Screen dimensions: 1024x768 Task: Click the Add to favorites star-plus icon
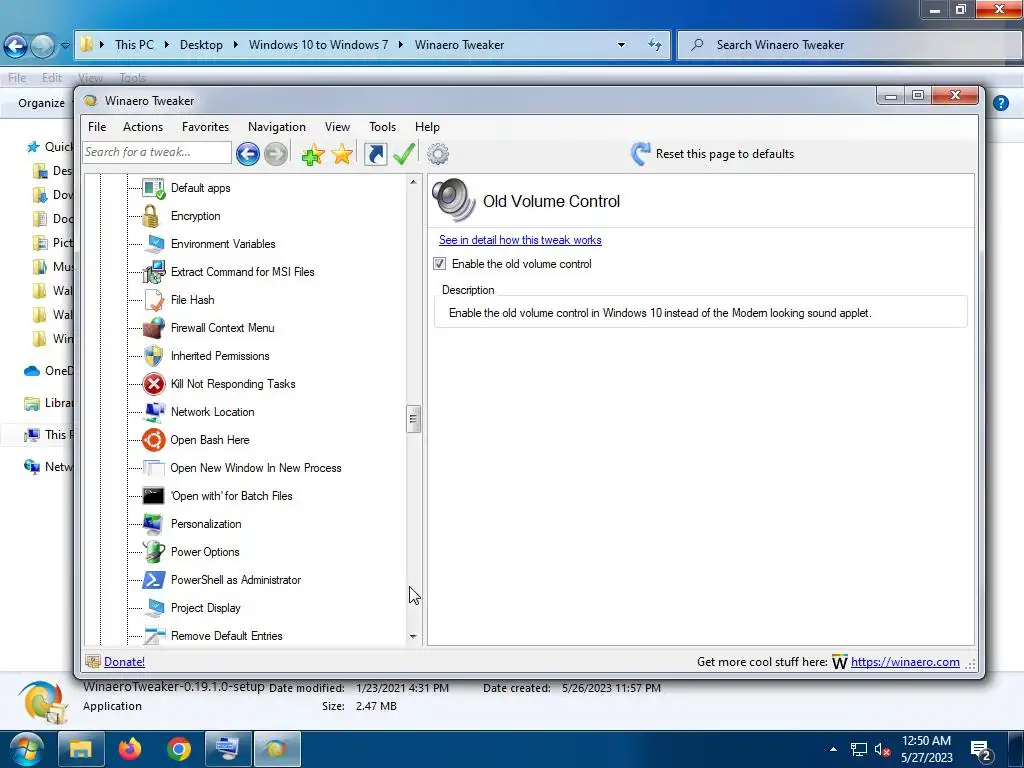pos(313,154)
